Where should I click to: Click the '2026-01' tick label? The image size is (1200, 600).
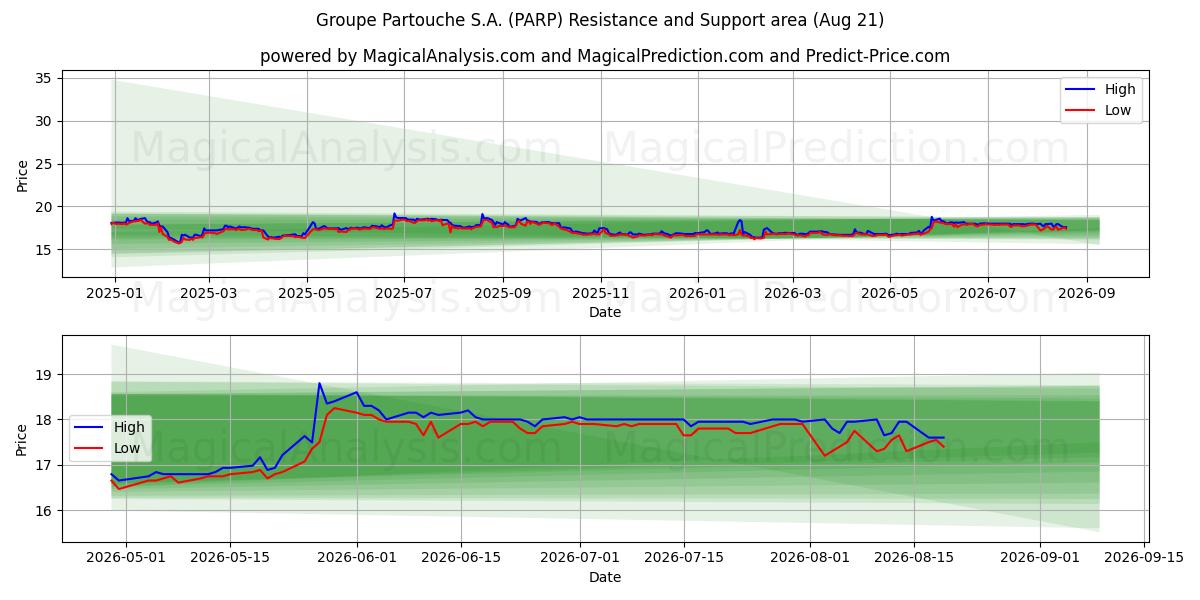coord(698,293)
